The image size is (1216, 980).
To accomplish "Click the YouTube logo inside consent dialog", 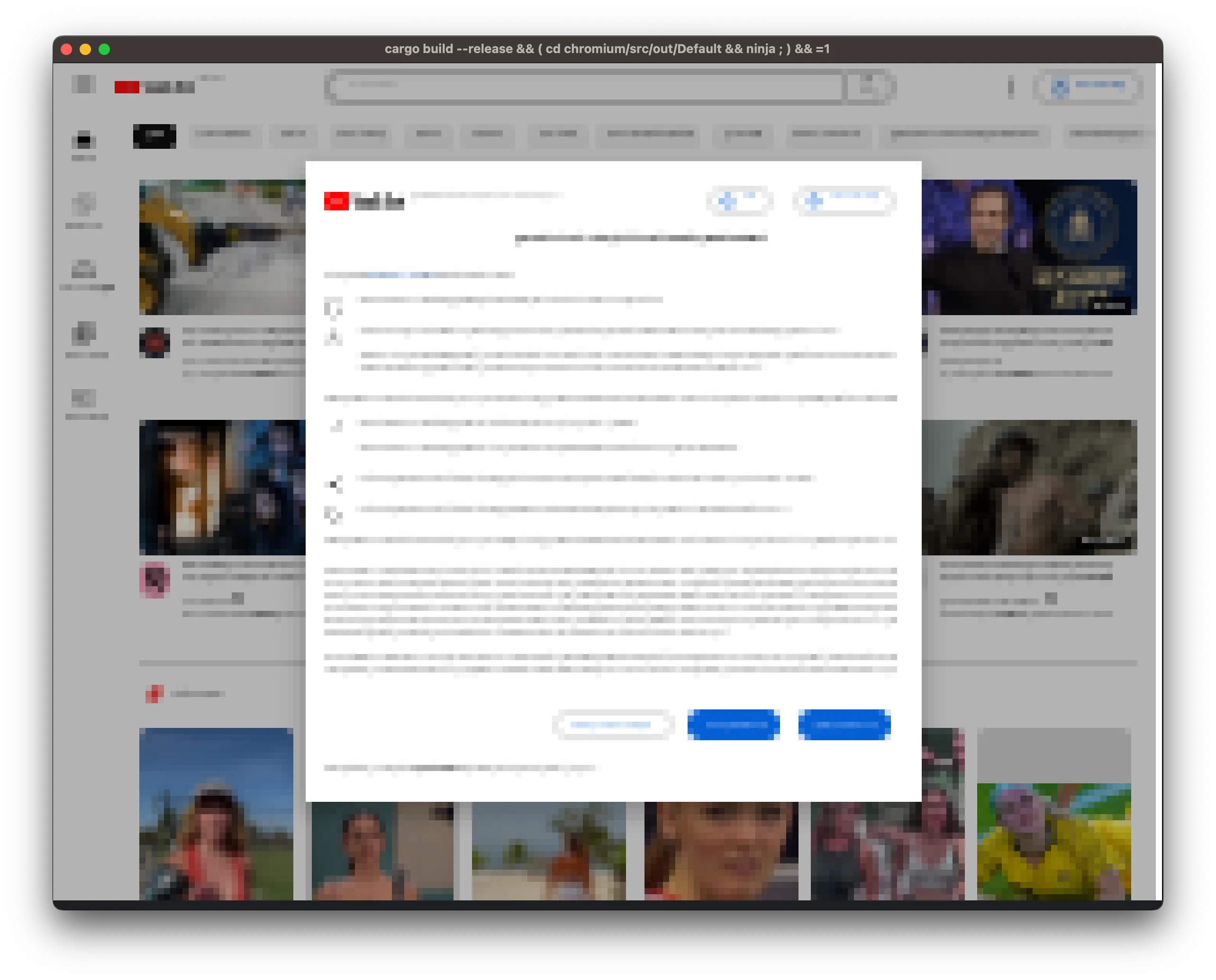I will tap(364, 201).
